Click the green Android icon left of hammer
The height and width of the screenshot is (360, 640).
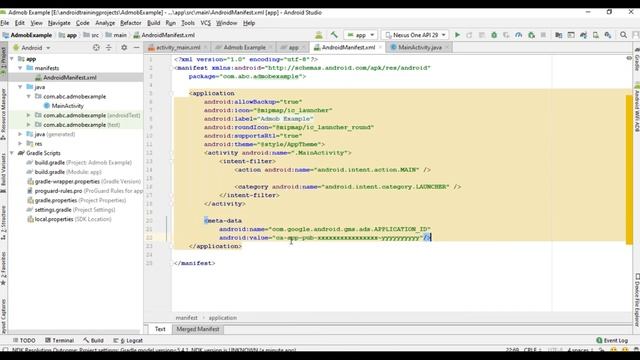click(x=319, y=35)
